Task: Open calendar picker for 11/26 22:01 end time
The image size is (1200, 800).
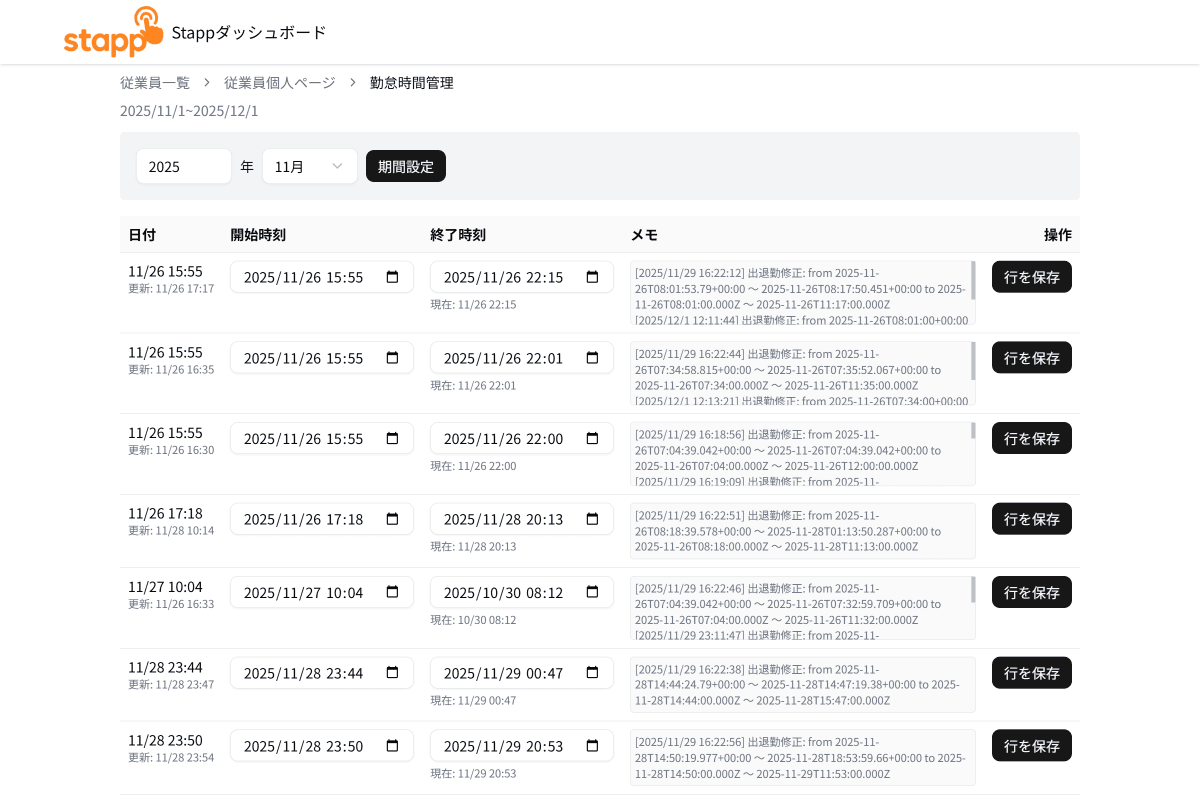Action: (592, 358)
